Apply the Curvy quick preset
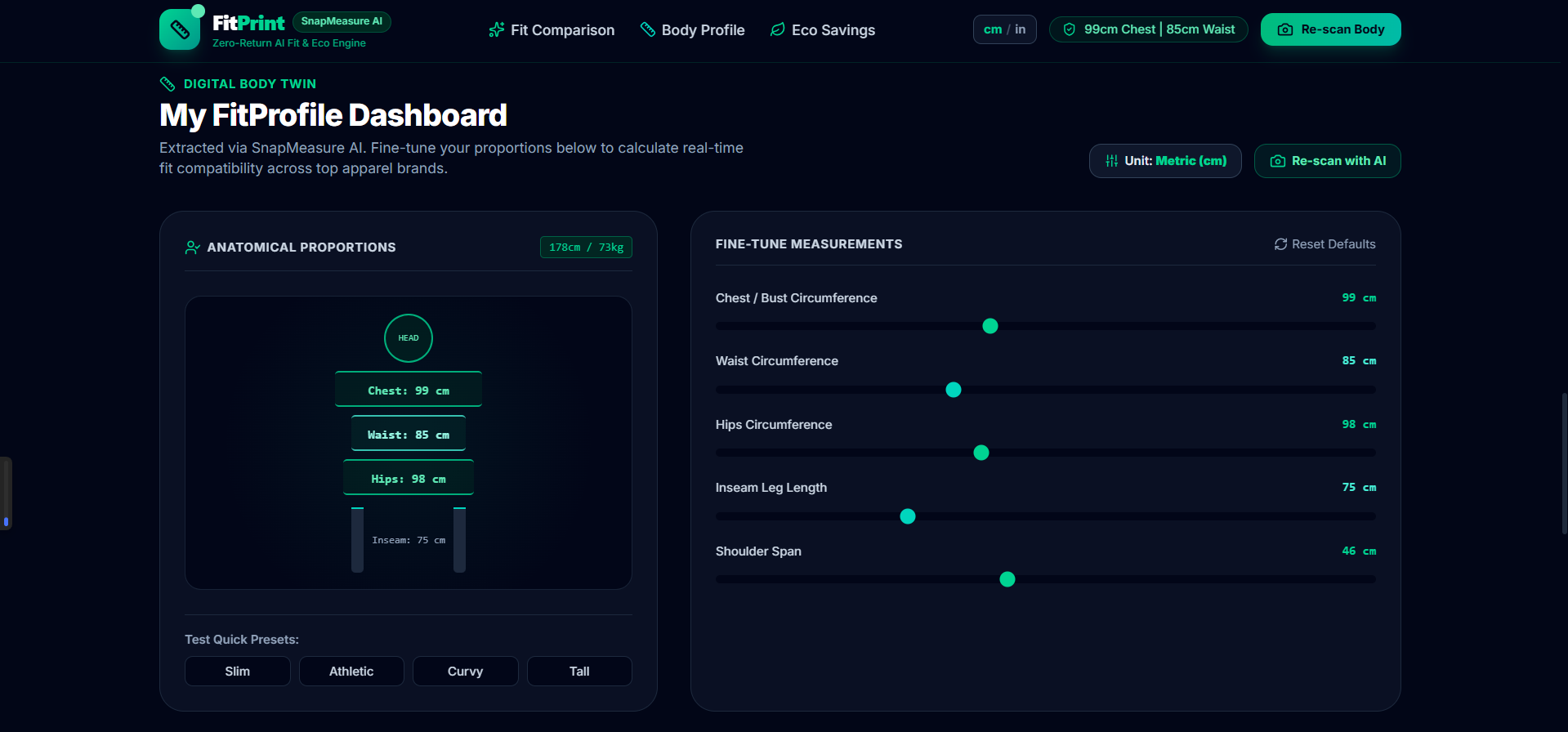1568x732 pixels. click(x=465, y=672)
